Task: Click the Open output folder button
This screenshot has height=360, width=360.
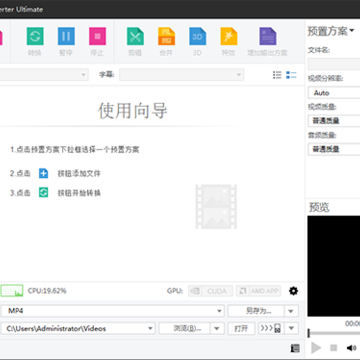Action: [x=241, y=328]
